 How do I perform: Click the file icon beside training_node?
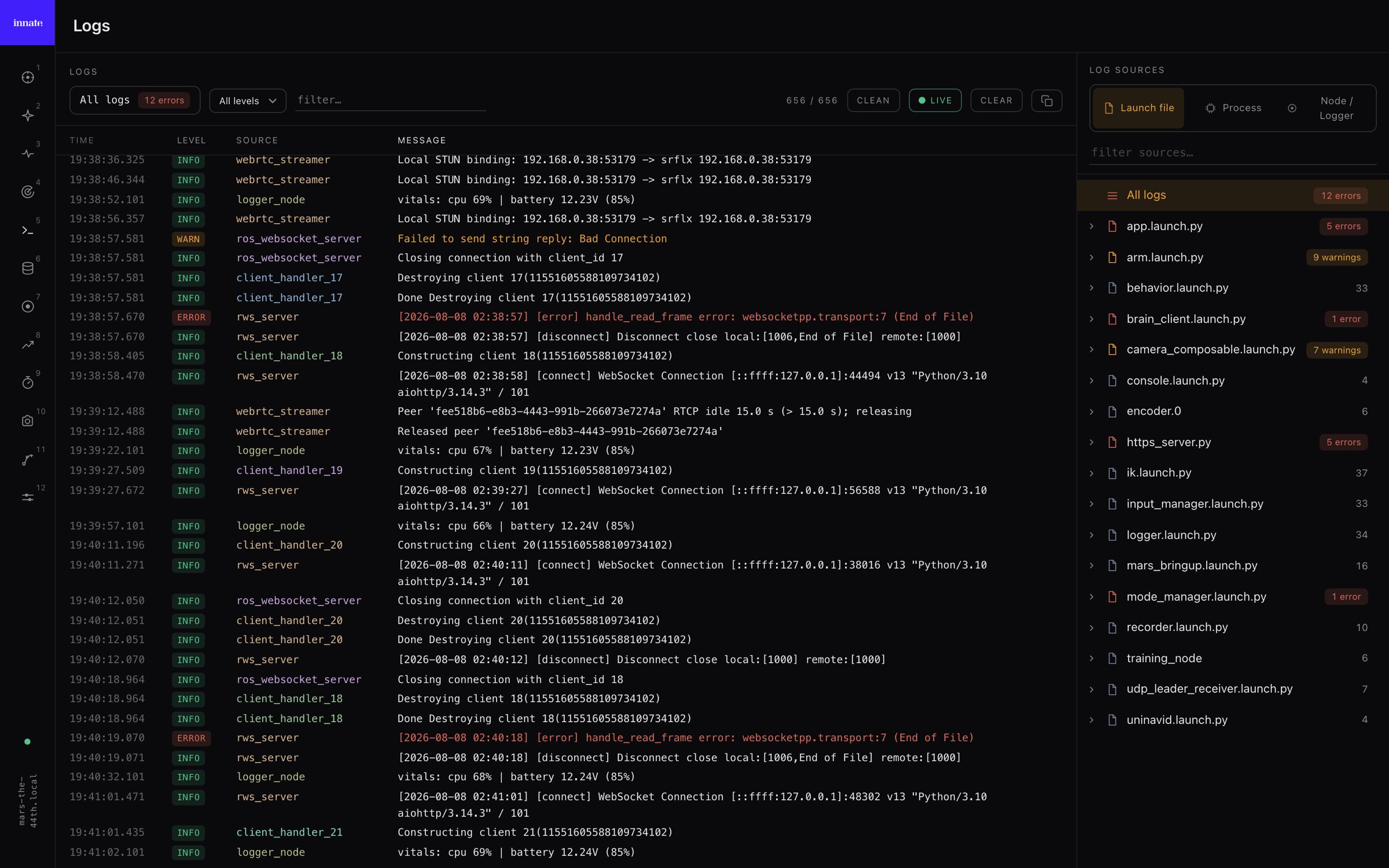click(x=1112, y=659)
